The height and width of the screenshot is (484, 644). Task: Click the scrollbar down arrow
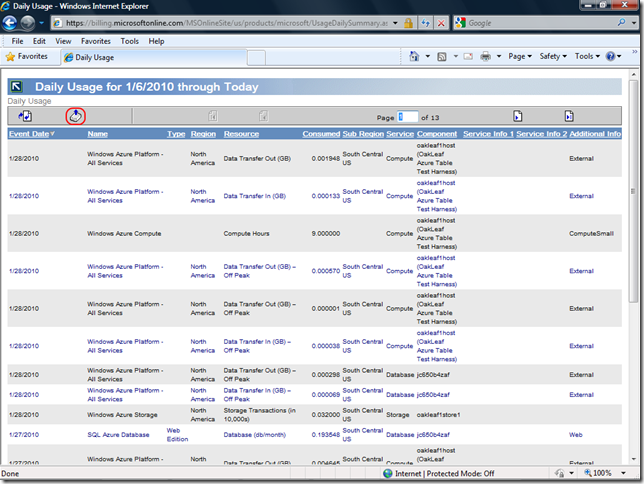[634, 459]
